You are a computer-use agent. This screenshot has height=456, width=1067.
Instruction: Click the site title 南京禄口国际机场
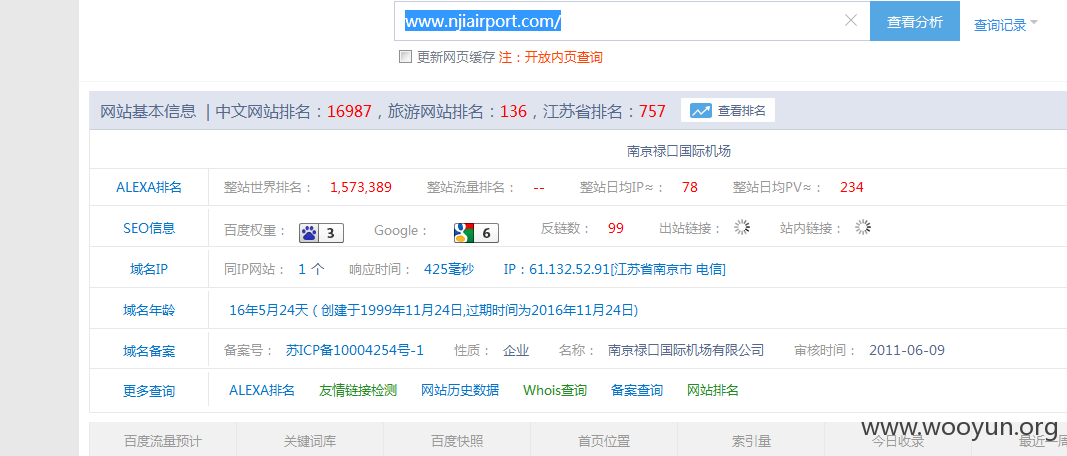(x=679, y=151)
